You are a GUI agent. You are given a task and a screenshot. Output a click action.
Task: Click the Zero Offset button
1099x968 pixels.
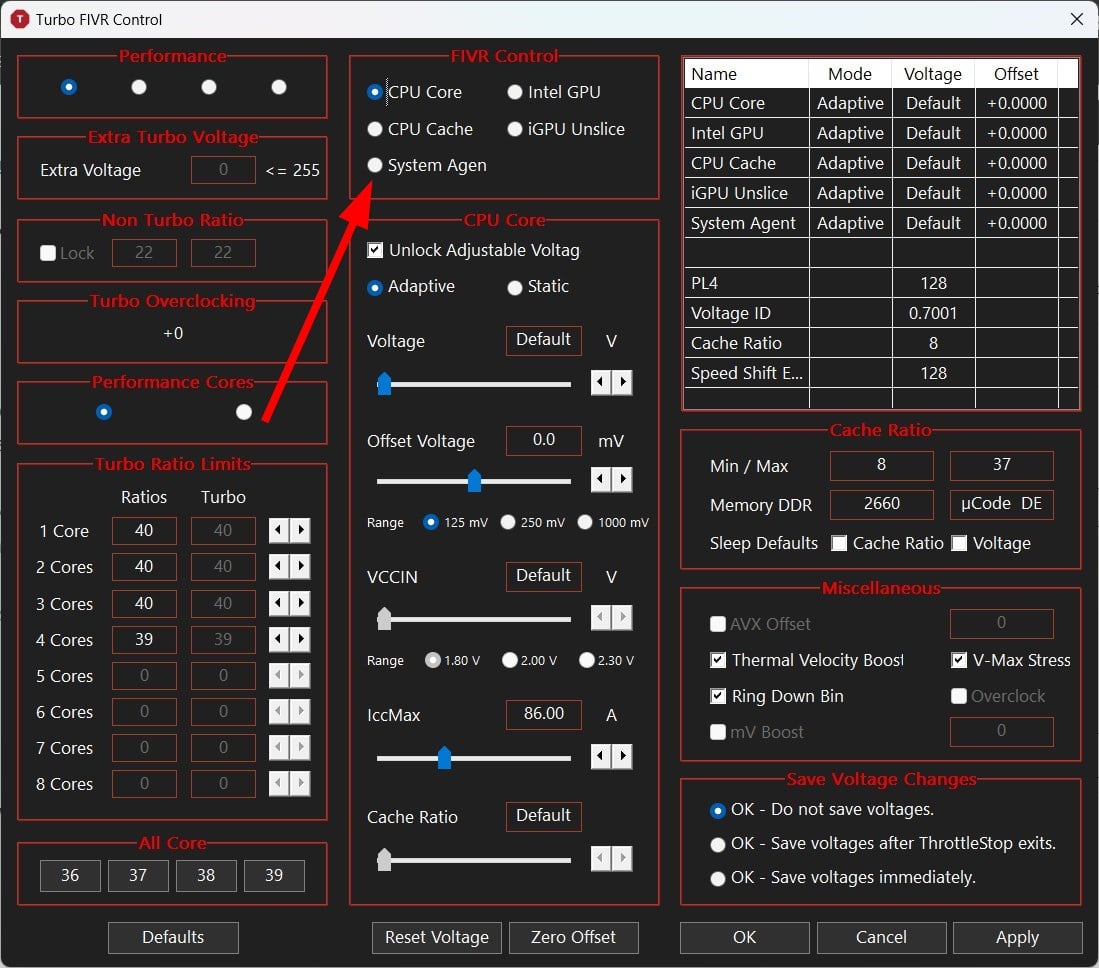pyautogui.click(x=573, y=937)
